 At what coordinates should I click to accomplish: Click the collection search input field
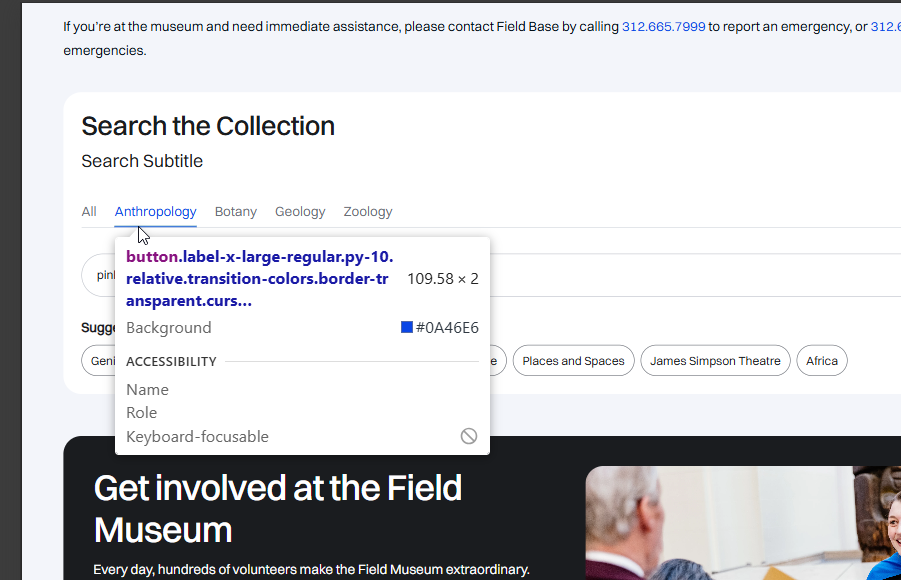[x=690, y=275]
